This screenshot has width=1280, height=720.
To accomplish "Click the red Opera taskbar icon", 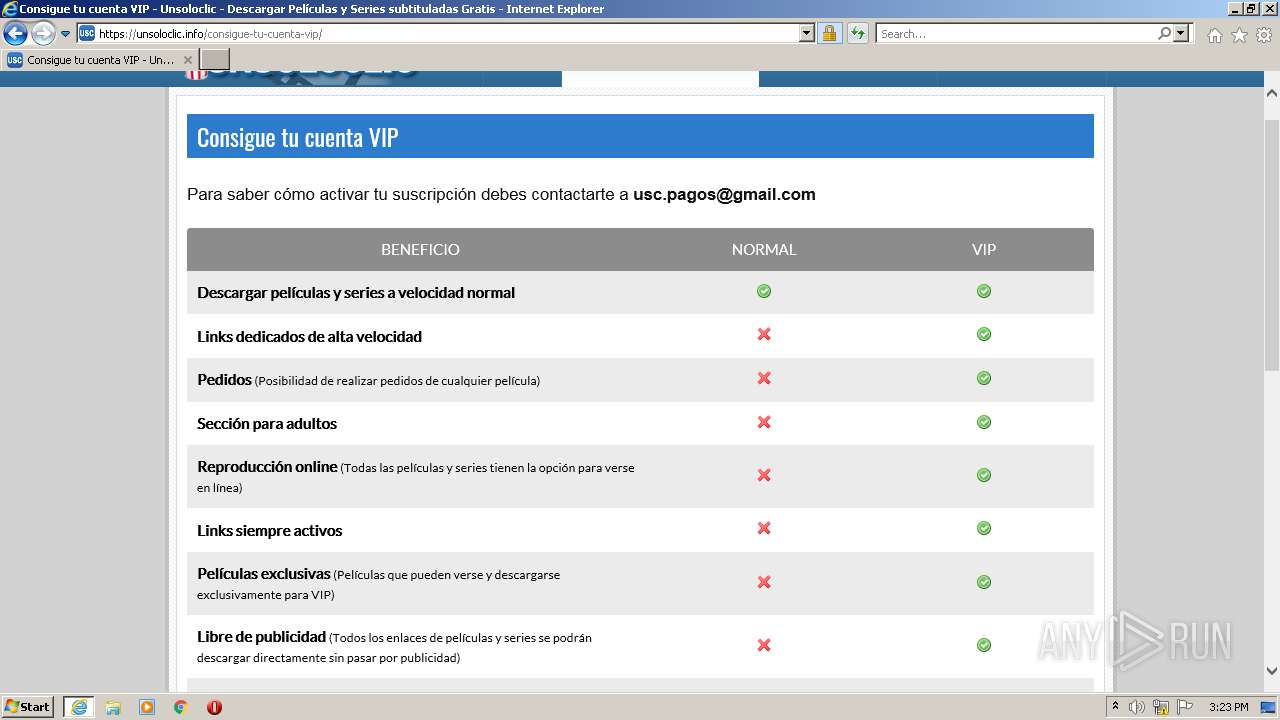I will [x=214, y=707].
